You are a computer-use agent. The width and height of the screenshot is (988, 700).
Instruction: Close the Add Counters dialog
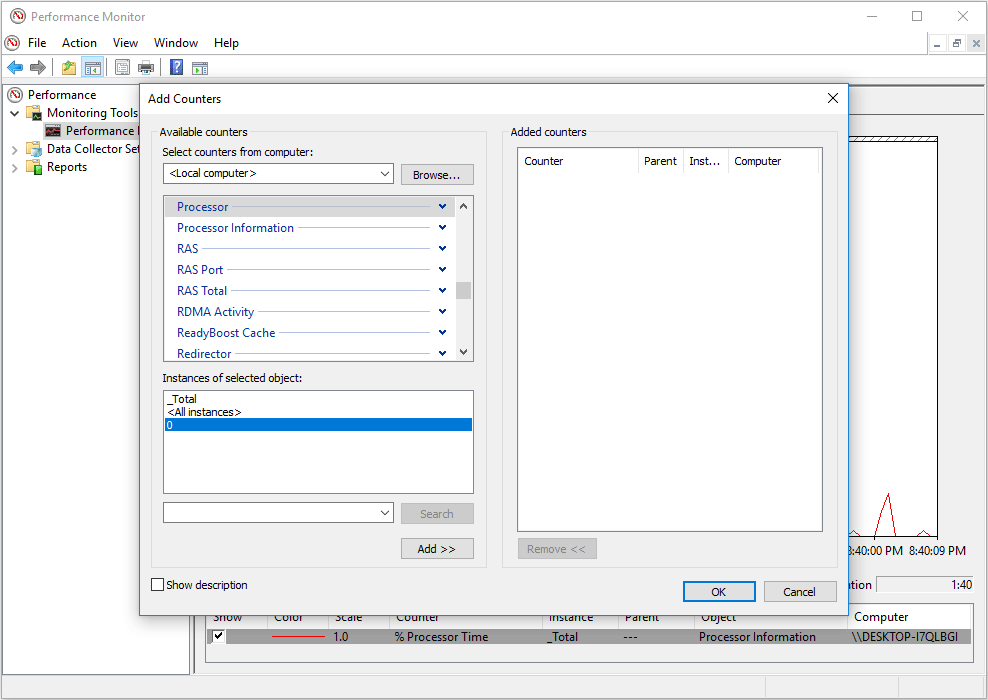[832, 98]
